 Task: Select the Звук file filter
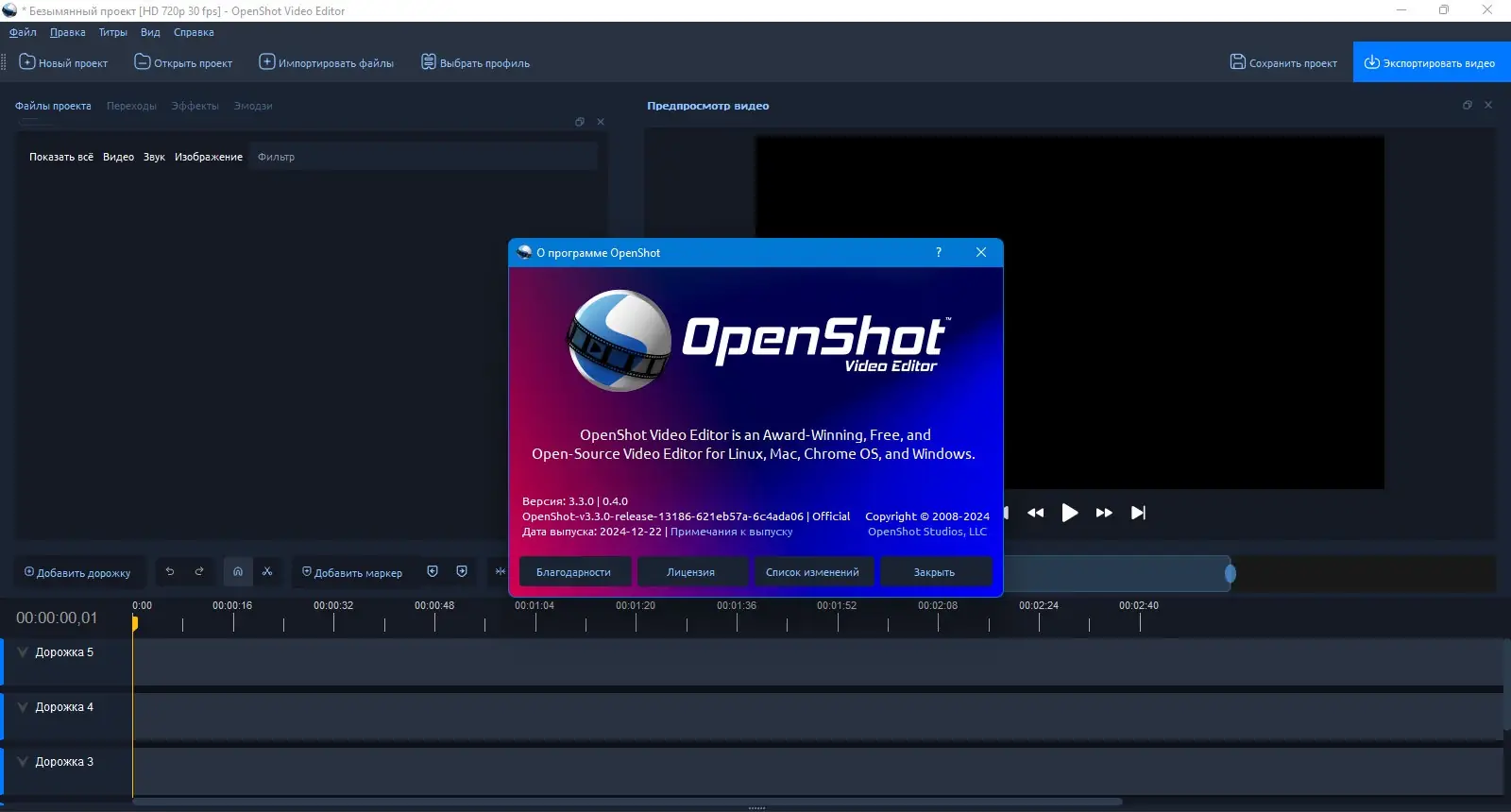[x=154, y=157]
